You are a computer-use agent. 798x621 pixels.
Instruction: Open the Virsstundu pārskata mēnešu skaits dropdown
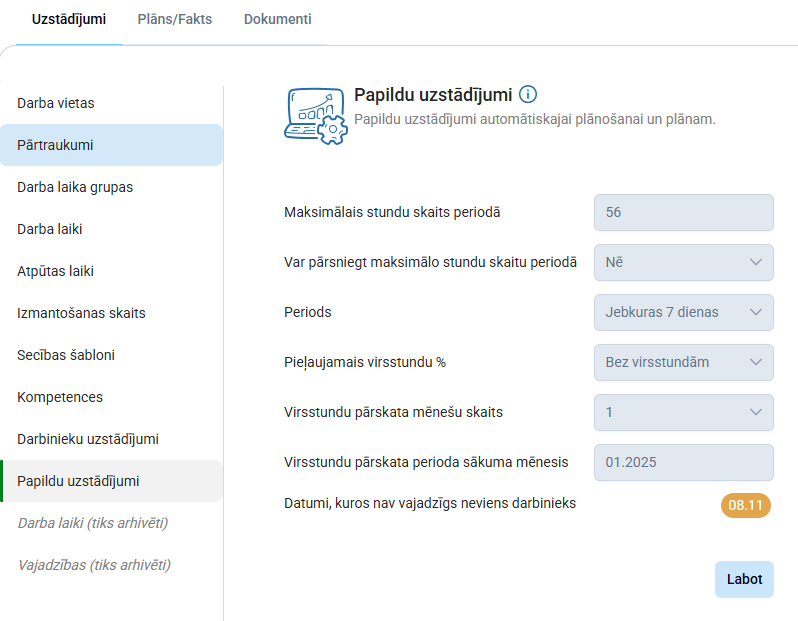[x=683, y=412]
